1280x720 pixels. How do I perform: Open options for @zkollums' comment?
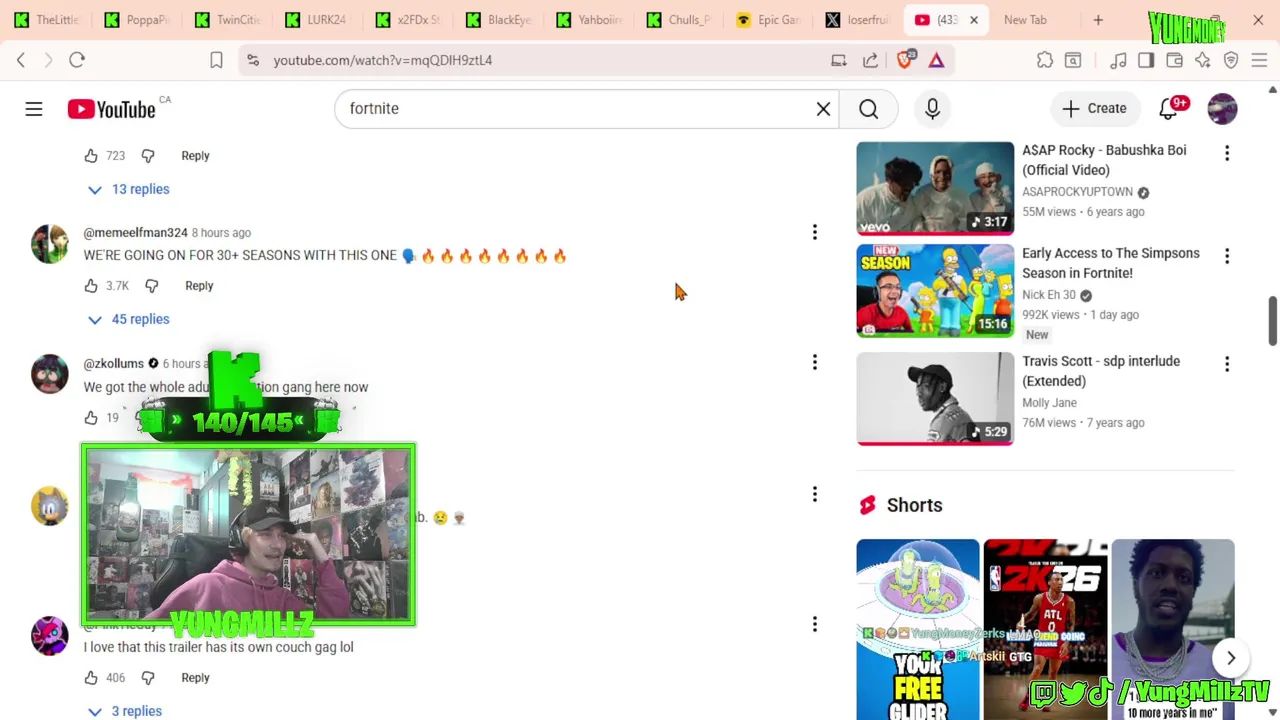[x=815, y=362]
